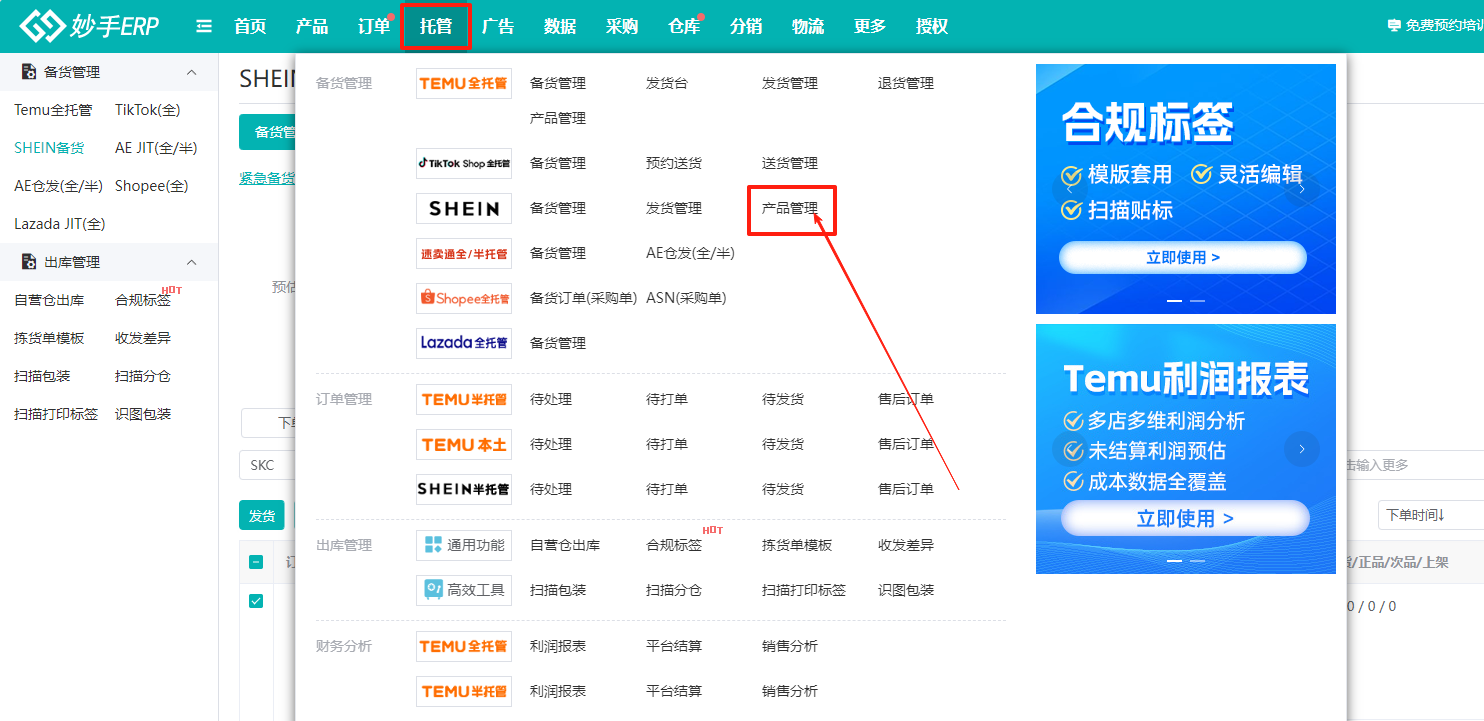Screen dimensions: 1484x721
Task: Click the TEMU本土 logo
Action: coord(464,444)
